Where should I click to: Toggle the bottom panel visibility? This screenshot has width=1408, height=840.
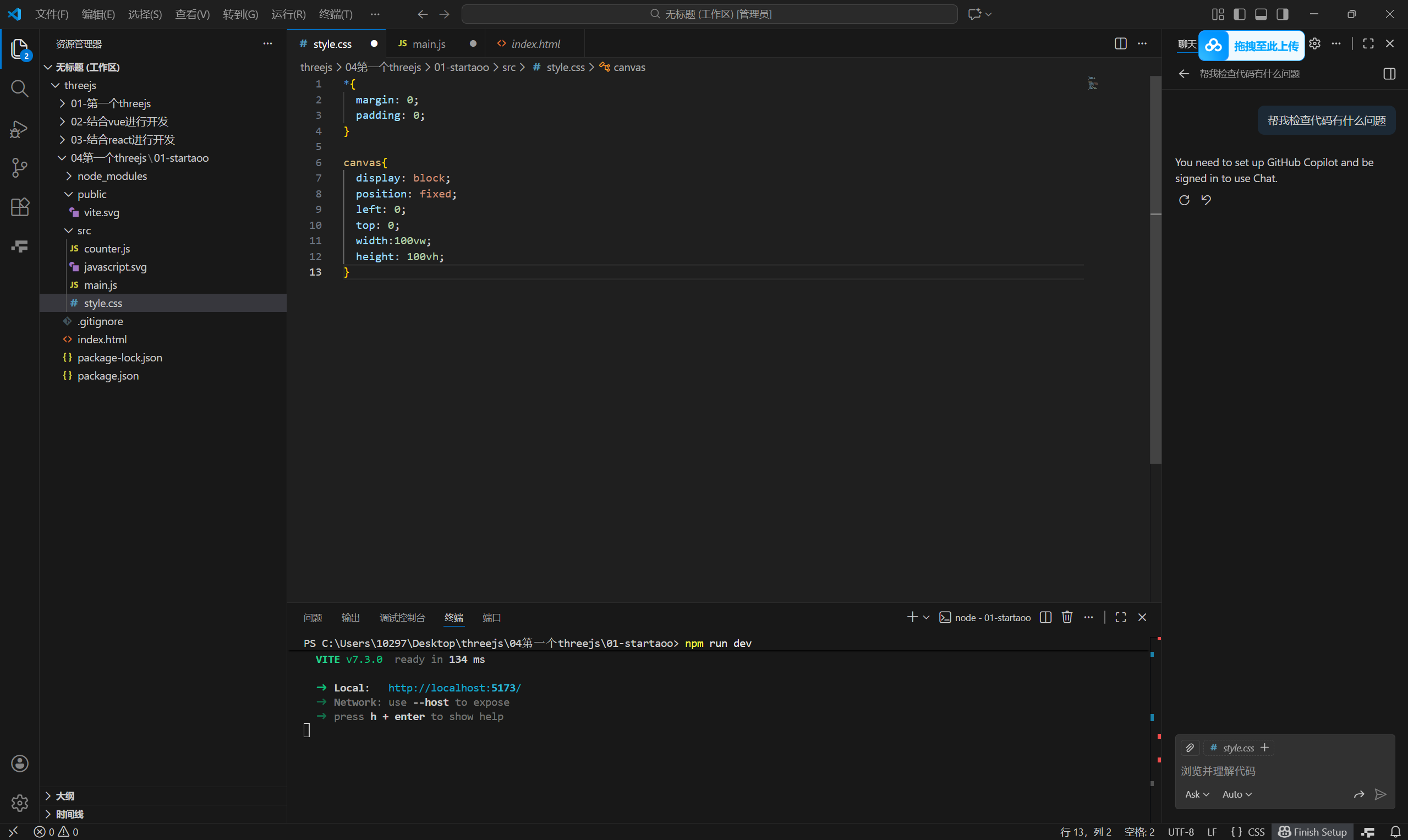click(1260, 14)
